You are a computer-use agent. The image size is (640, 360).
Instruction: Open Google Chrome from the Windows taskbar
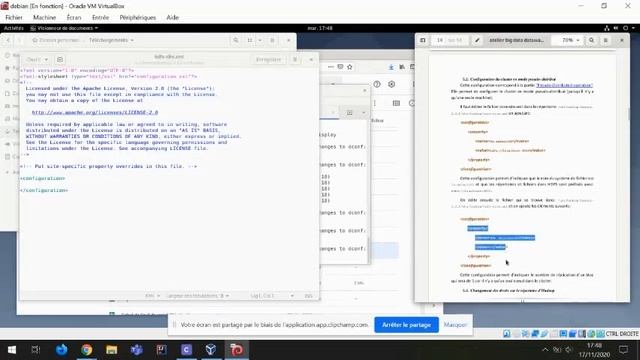pos(87,350)
